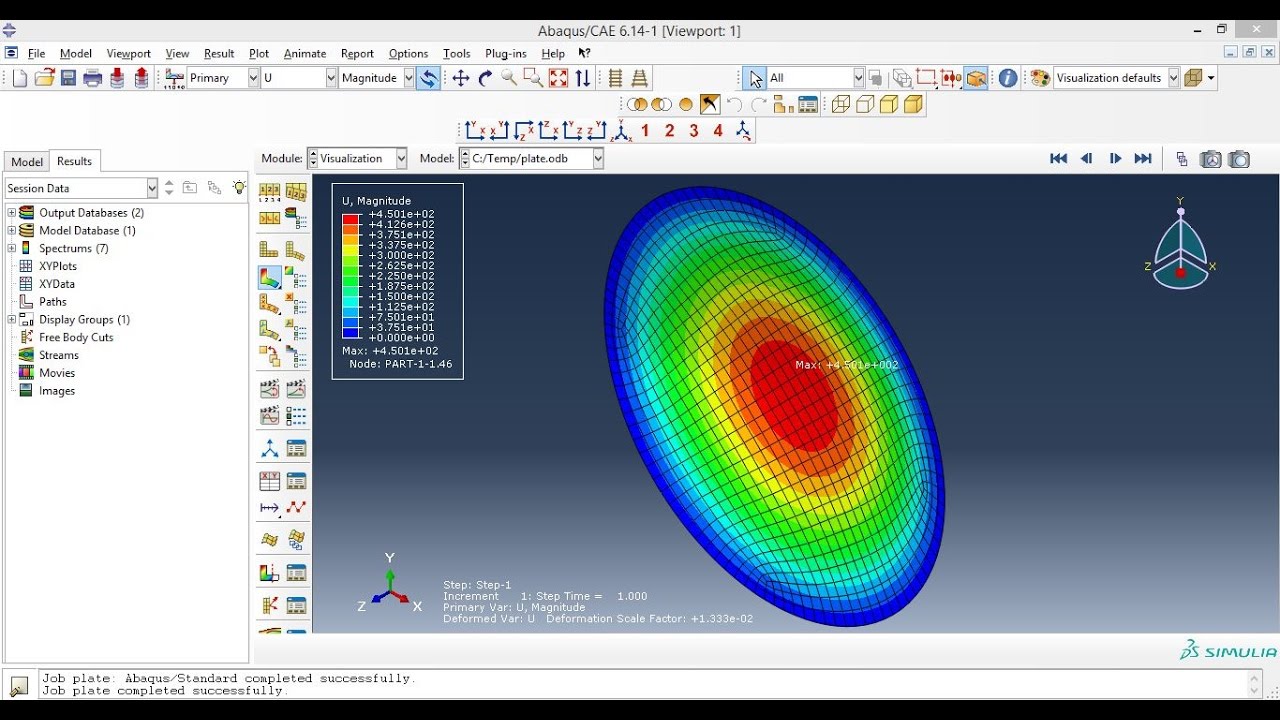Viewport: 1280px width, 720px height.
Task: Click the Animate Time History icon
Action: point(296,389)
